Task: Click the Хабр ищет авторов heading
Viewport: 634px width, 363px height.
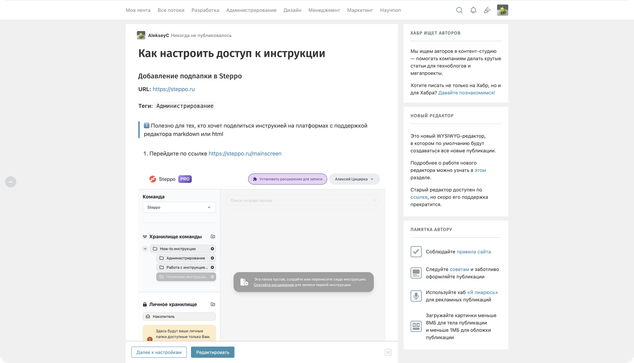Action: click(x=435, y=33)
